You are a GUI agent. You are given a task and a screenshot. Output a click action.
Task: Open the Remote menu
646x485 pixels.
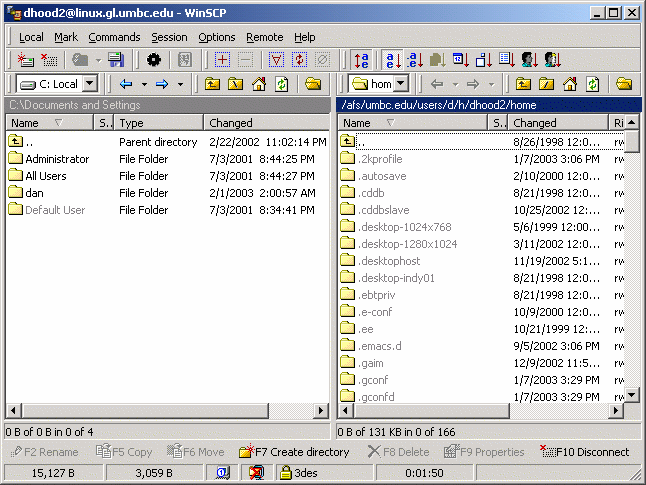pyautogui.click(x=264, y=37)
